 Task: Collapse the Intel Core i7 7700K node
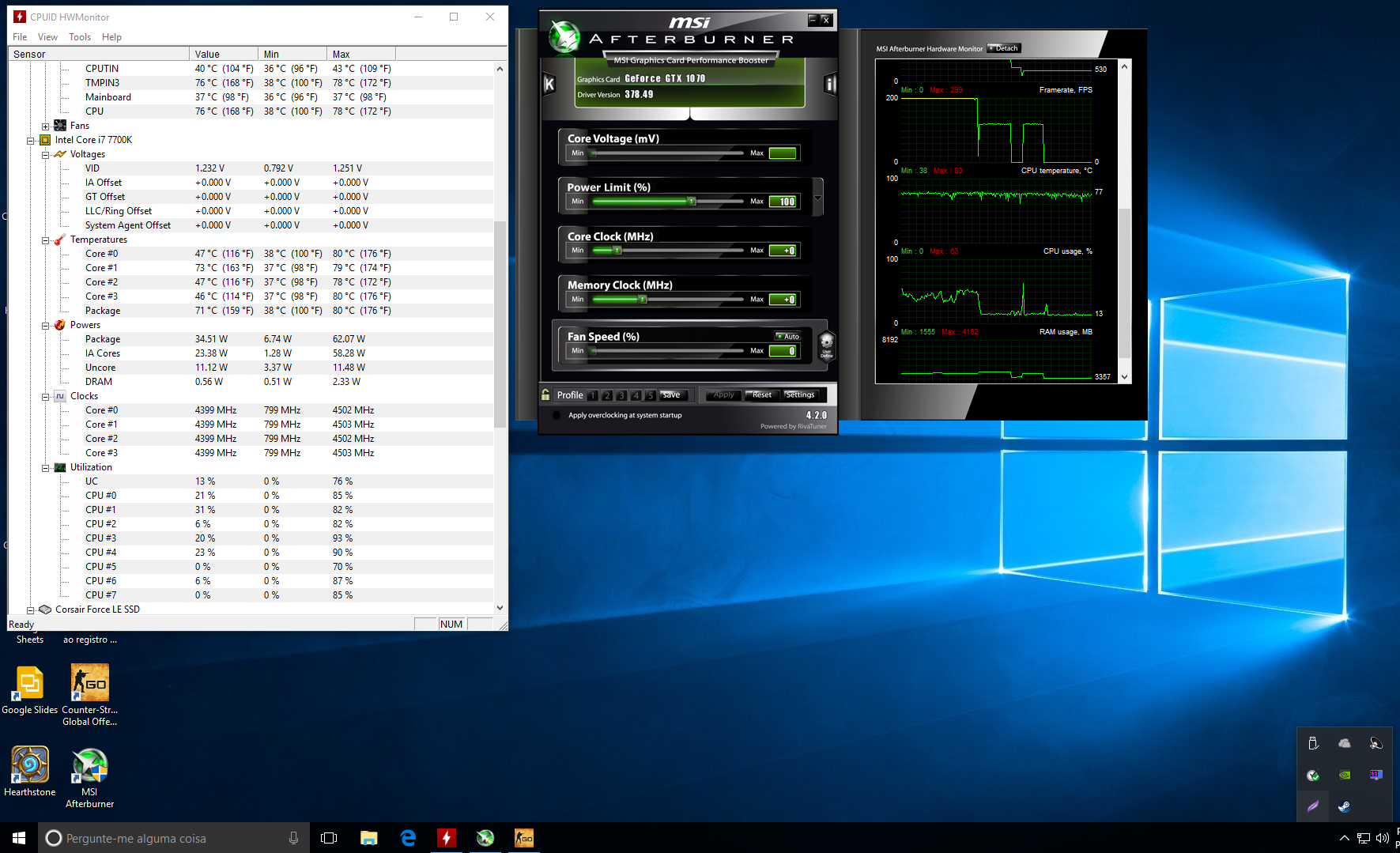tap(30, 140)
